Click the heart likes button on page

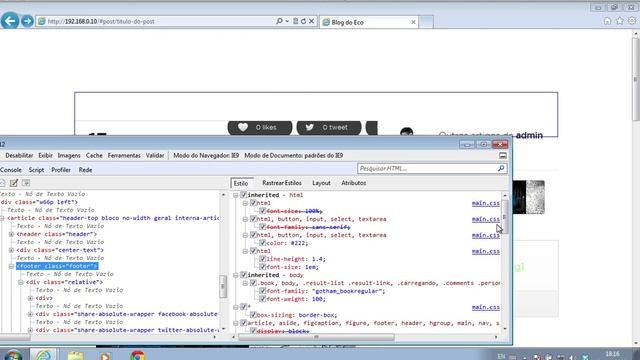260,127
